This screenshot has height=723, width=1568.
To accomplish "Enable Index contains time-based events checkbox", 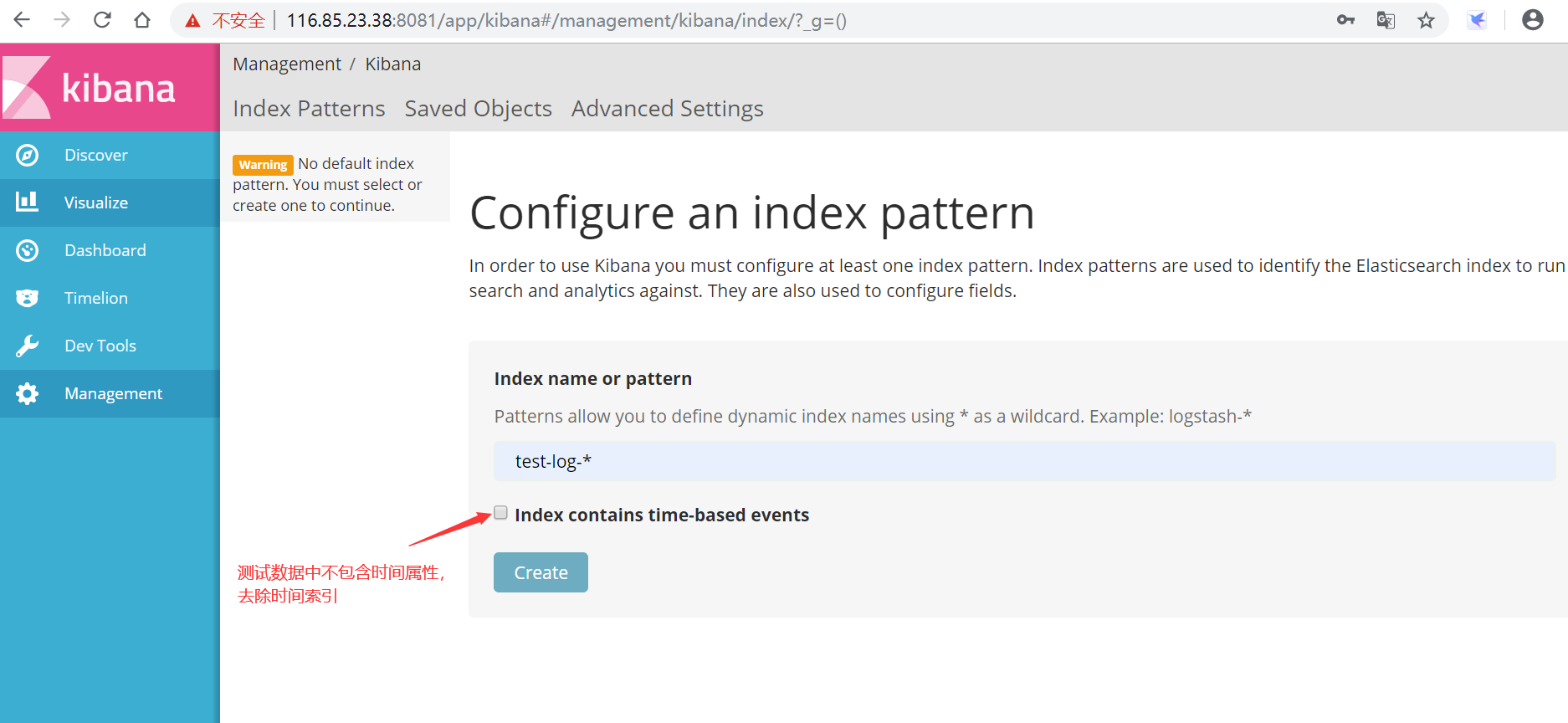I will [500, 513].
